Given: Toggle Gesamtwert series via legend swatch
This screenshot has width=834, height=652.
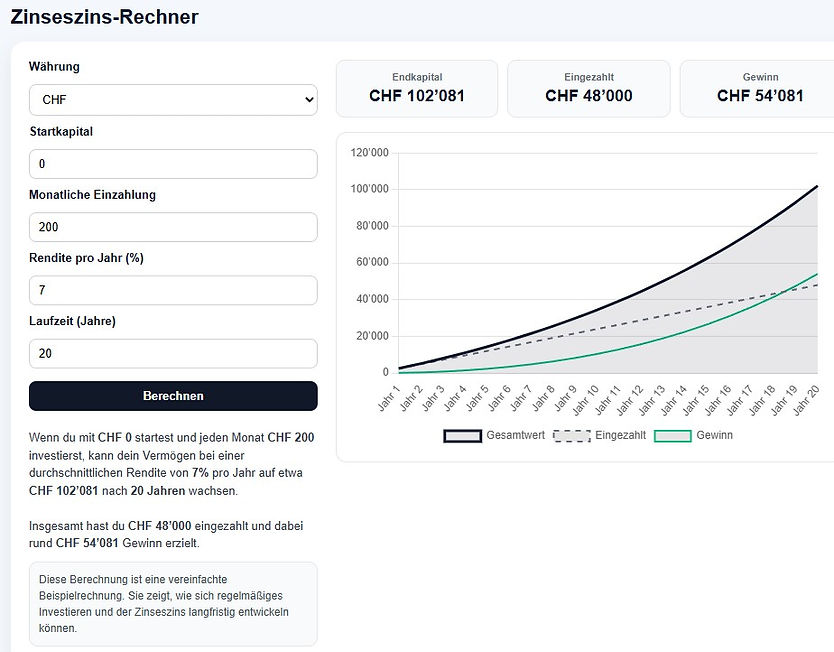Looking at the screenshot, I should pos(463,436).
